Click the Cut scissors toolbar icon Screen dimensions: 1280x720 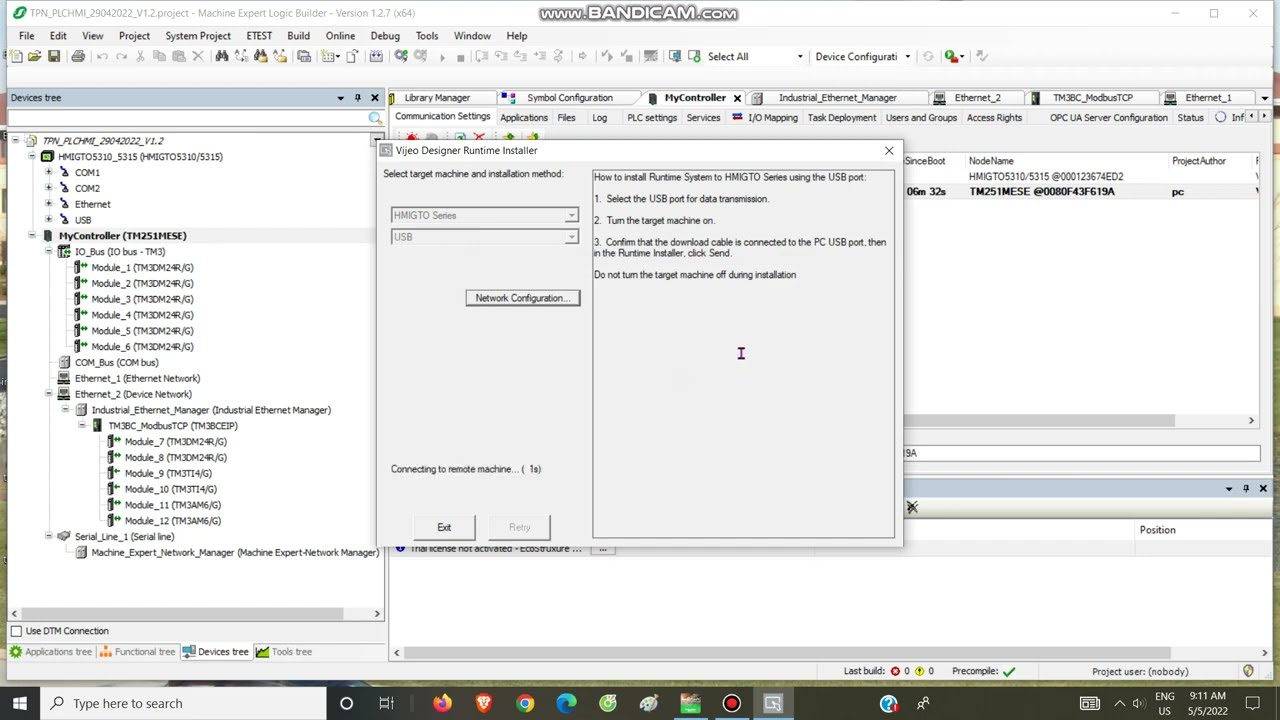tap(140, 57)
